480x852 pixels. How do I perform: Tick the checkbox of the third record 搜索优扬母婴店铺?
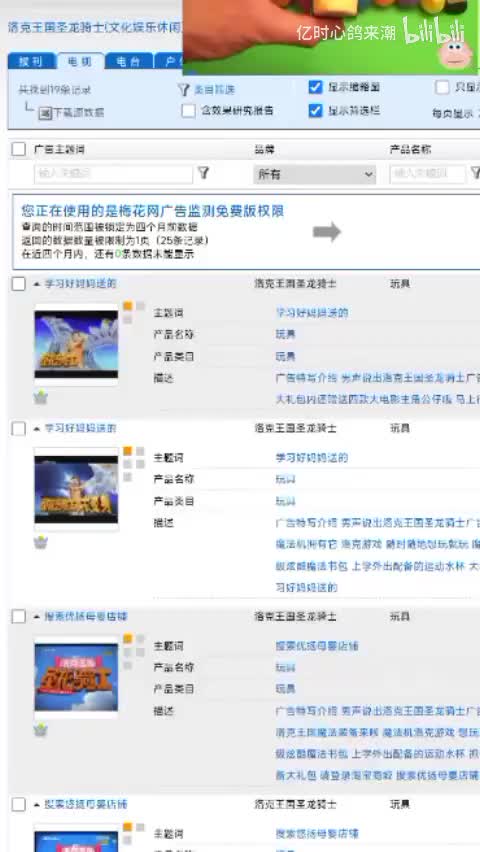(18, 617)
